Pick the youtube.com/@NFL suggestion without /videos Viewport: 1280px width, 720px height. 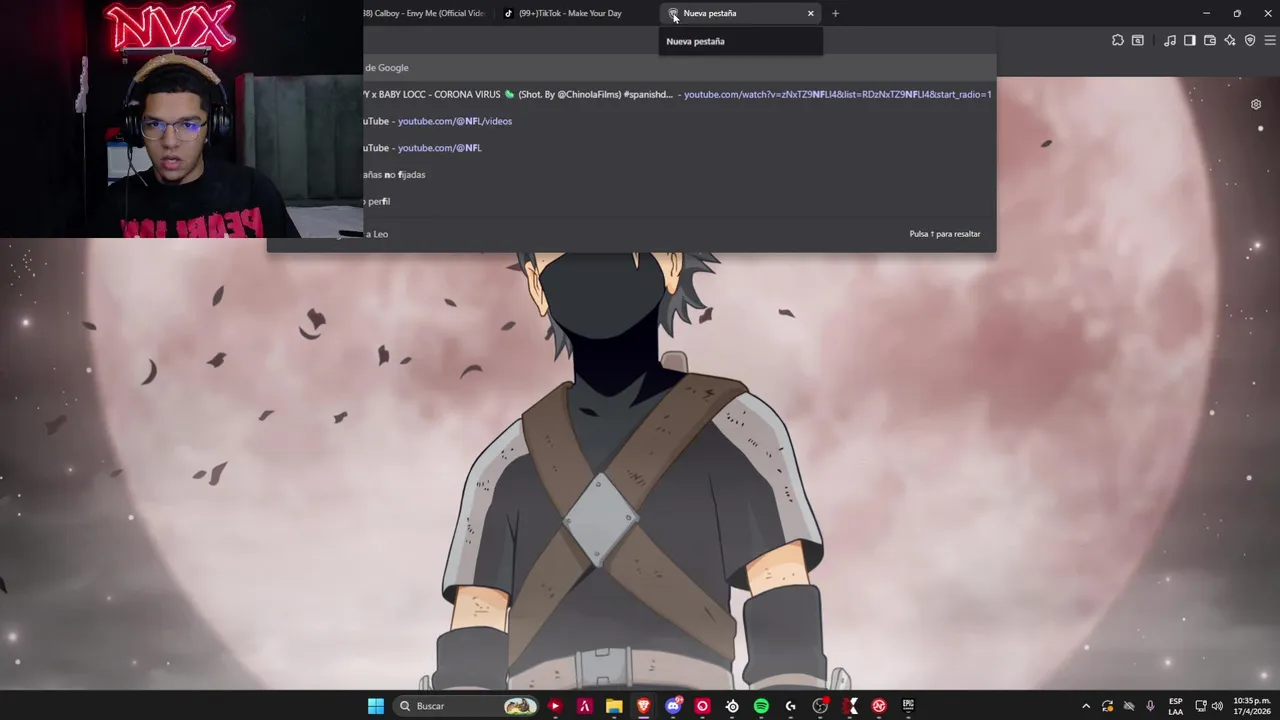pos(680,147)
